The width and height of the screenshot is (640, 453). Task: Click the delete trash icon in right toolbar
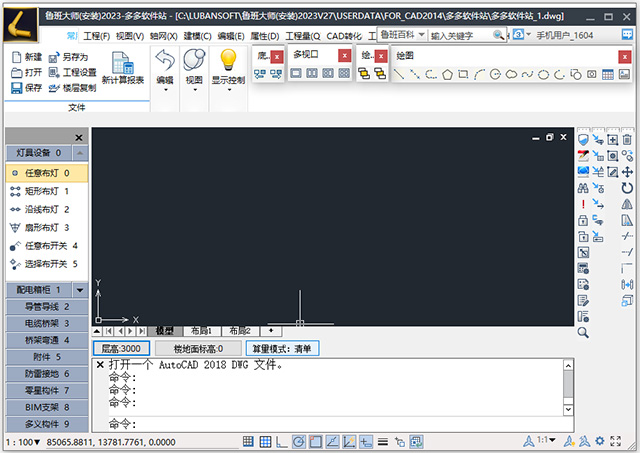[627, 140]
